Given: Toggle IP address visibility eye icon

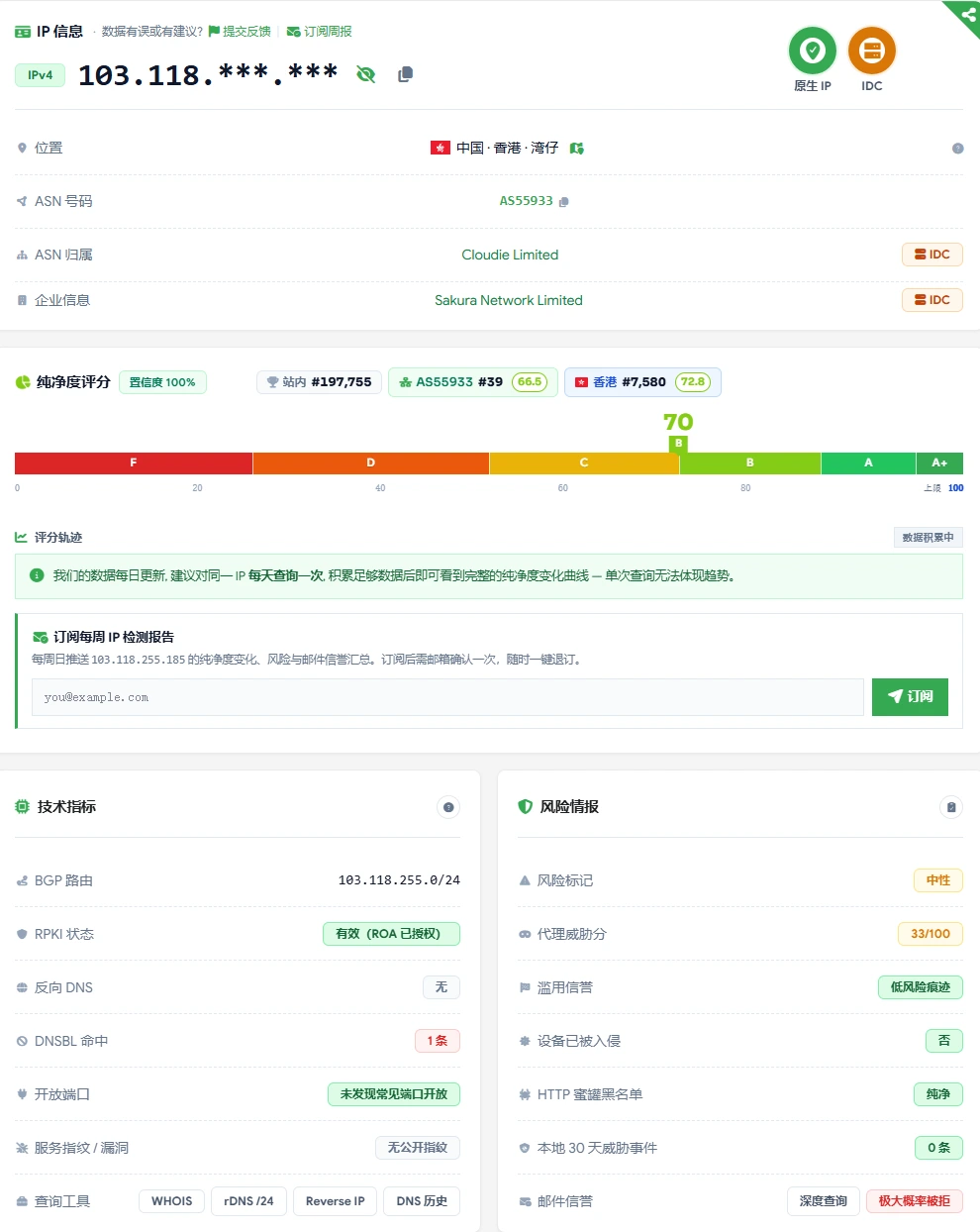Looking at the screenshot, I should click(x=365, y=74).
